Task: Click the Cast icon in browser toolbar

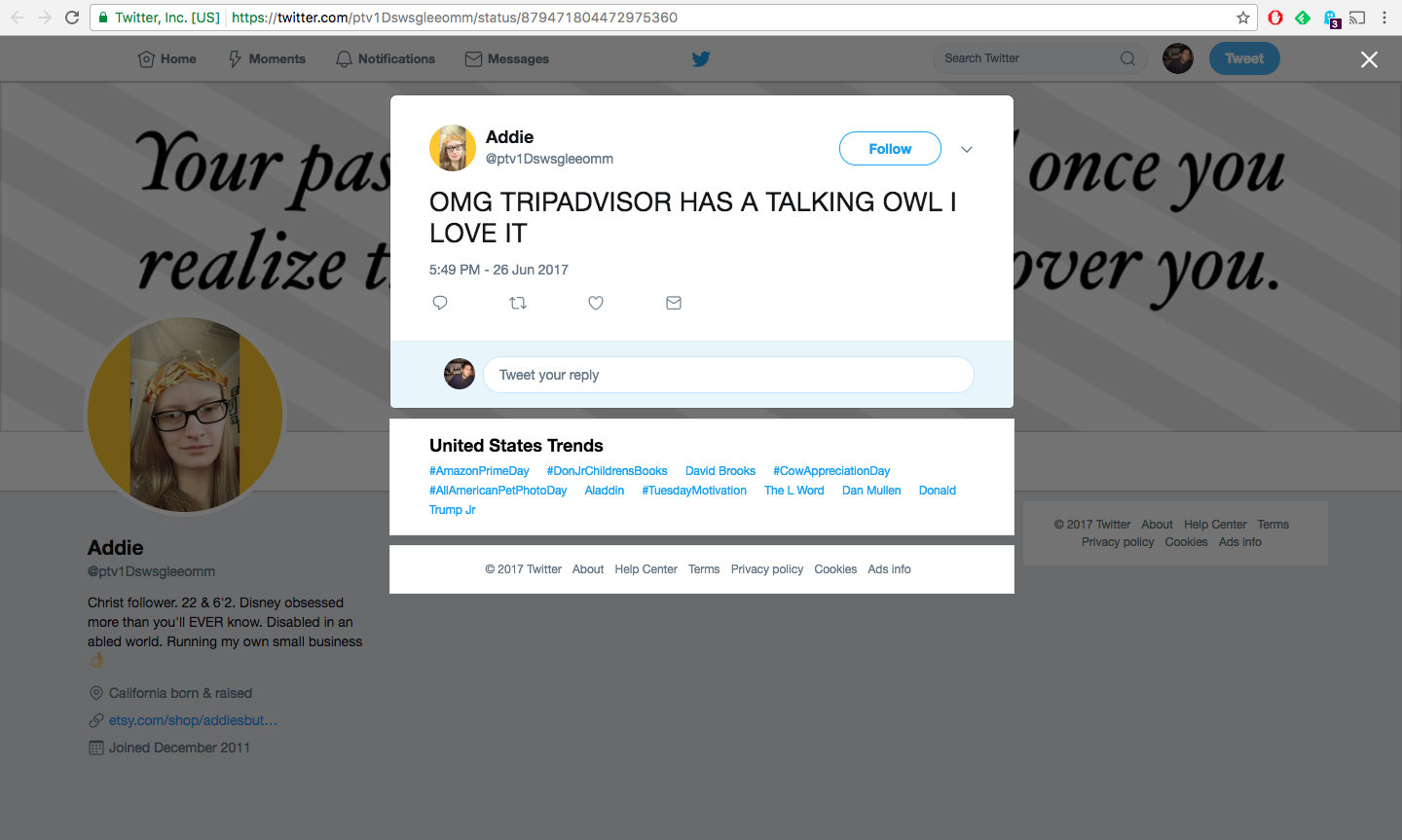Action: (1357, 18)
